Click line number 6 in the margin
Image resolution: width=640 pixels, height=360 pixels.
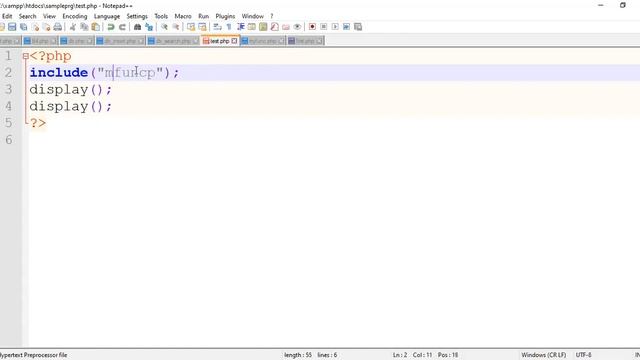pyautogui.click(x=9, y=140)
